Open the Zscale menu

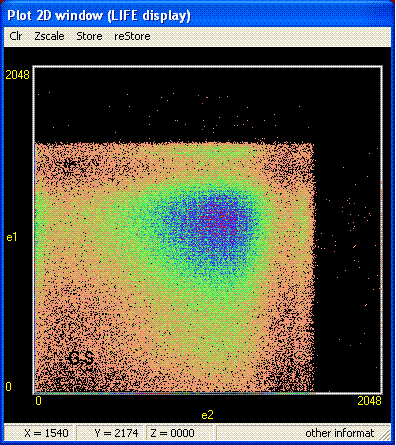tap(49, 36)
